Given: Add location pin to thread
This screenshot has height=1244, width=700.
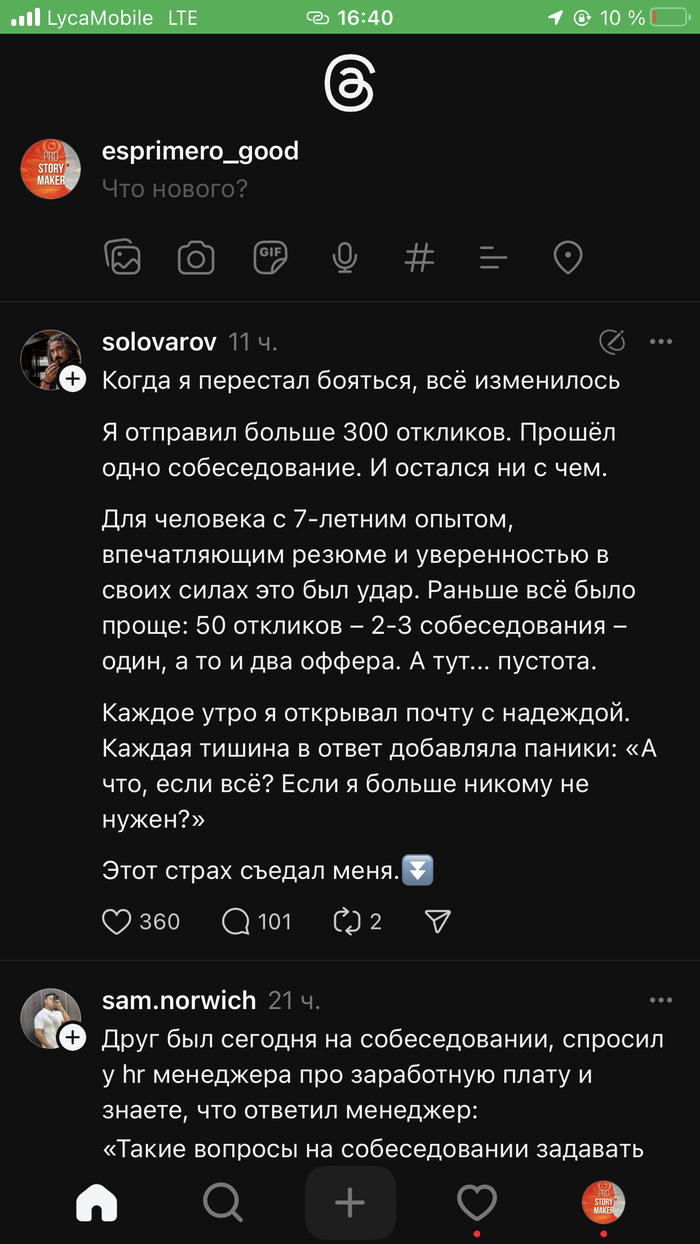Looking at the screenshot, I should pos(568,258).
